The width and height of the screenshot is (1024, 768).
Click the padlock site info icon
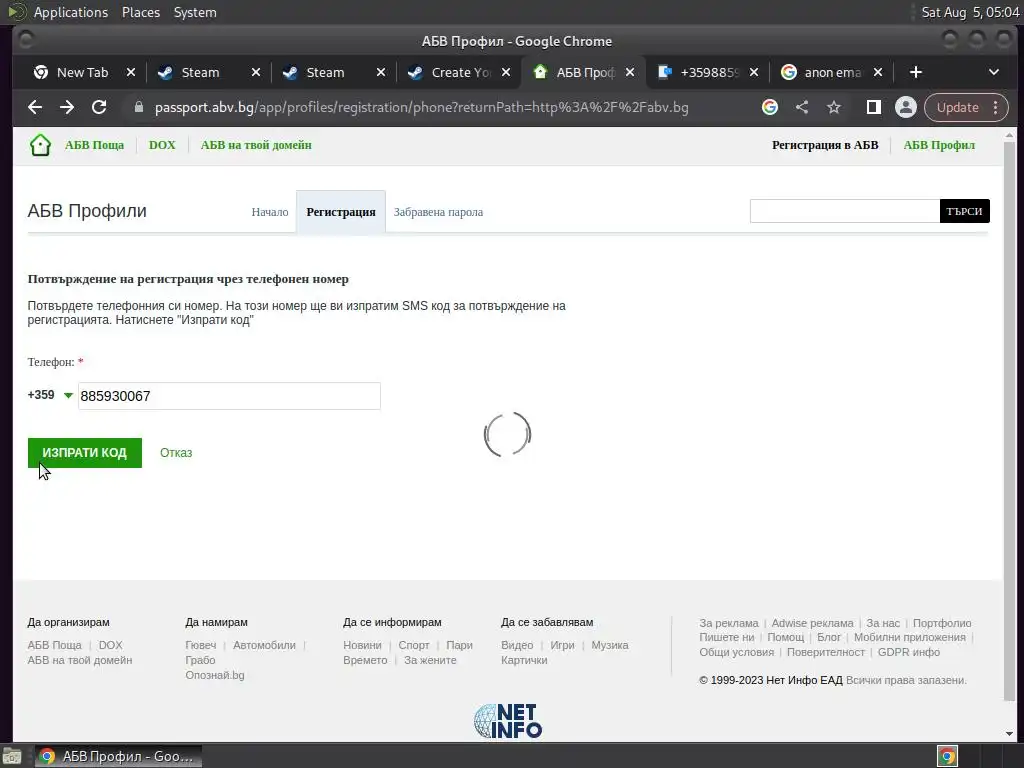(138, 107)
